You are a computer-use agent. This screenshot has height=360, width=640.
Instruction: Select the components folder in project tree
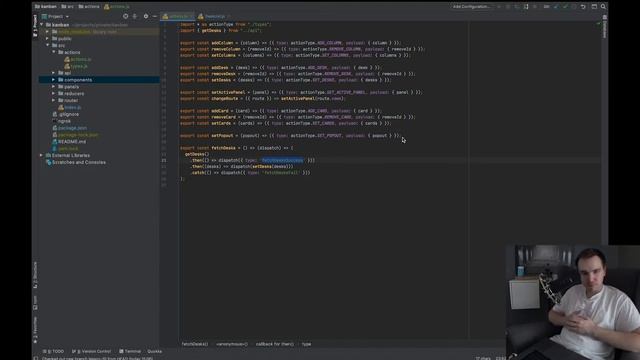pyautogui.click(x=99, y=80)
